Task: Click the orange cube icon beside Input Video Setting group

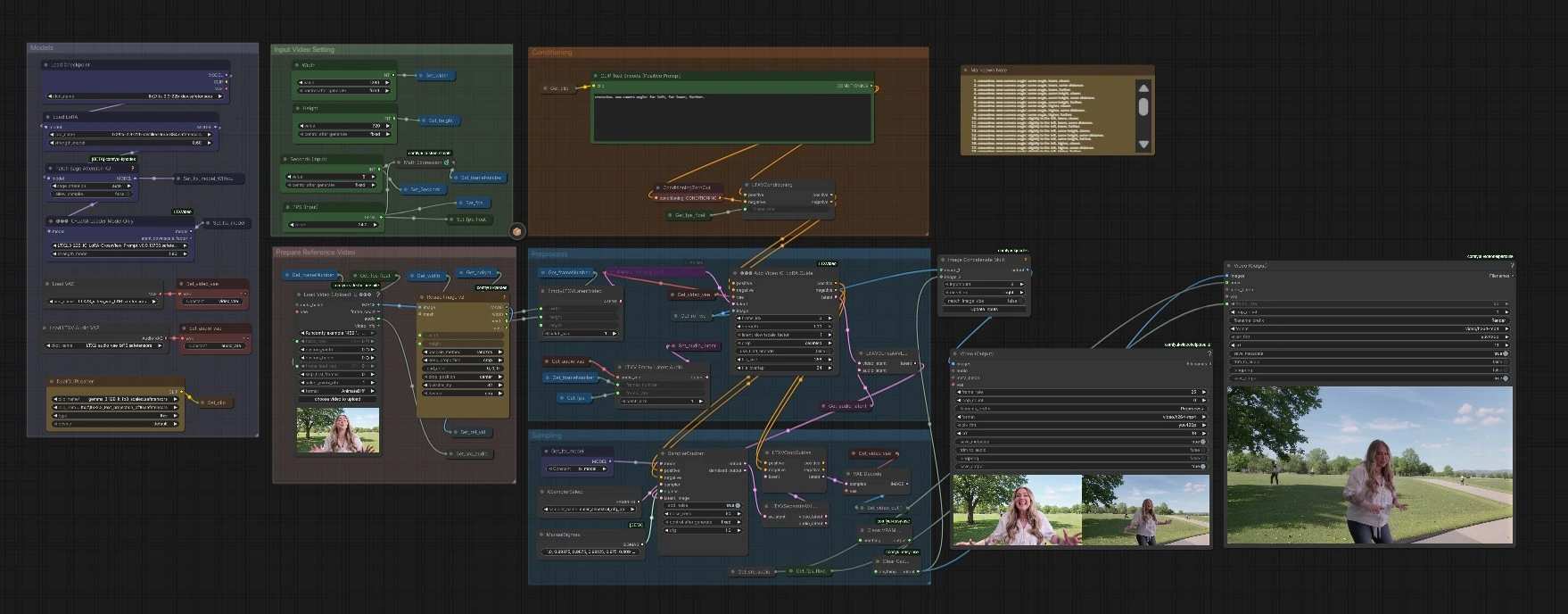Action: pyautogui.click(x=517, y=231)
